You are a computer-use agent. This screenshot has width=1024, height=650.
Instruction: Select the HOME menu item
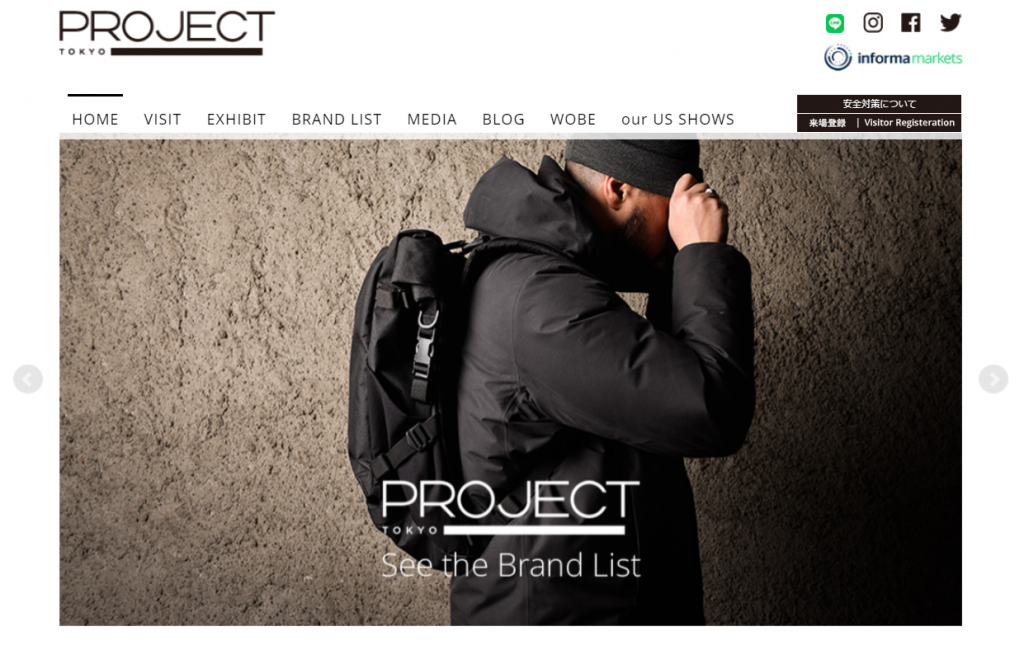click(x=95, y=120)
